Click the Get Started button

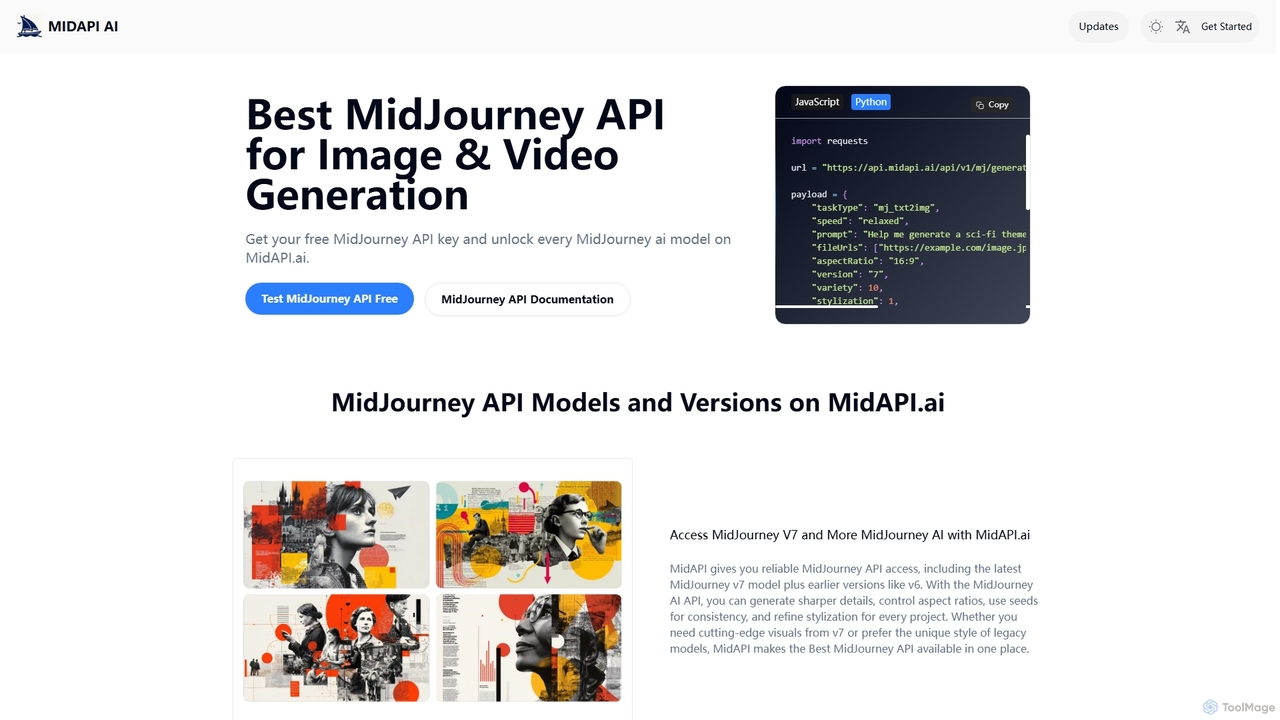pyautogui.click(x=1226, y=27)
